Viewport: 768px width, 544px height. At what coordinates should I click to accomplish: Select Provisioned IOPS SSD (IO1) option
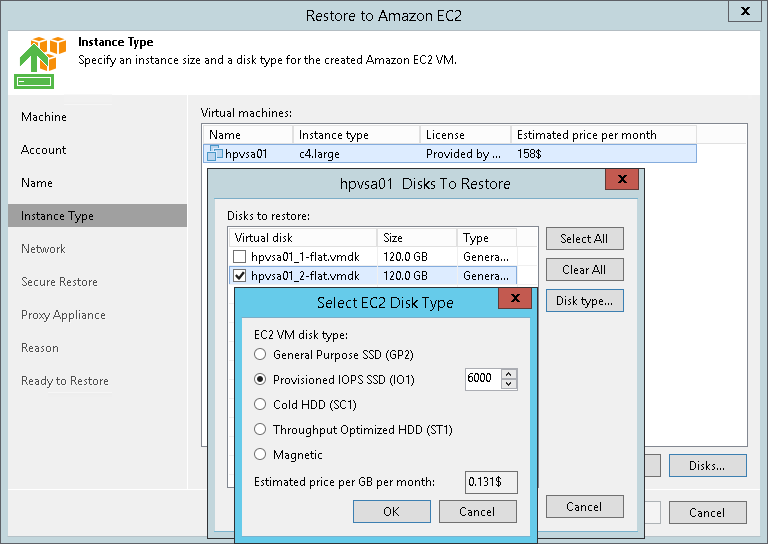coord(260,379)
